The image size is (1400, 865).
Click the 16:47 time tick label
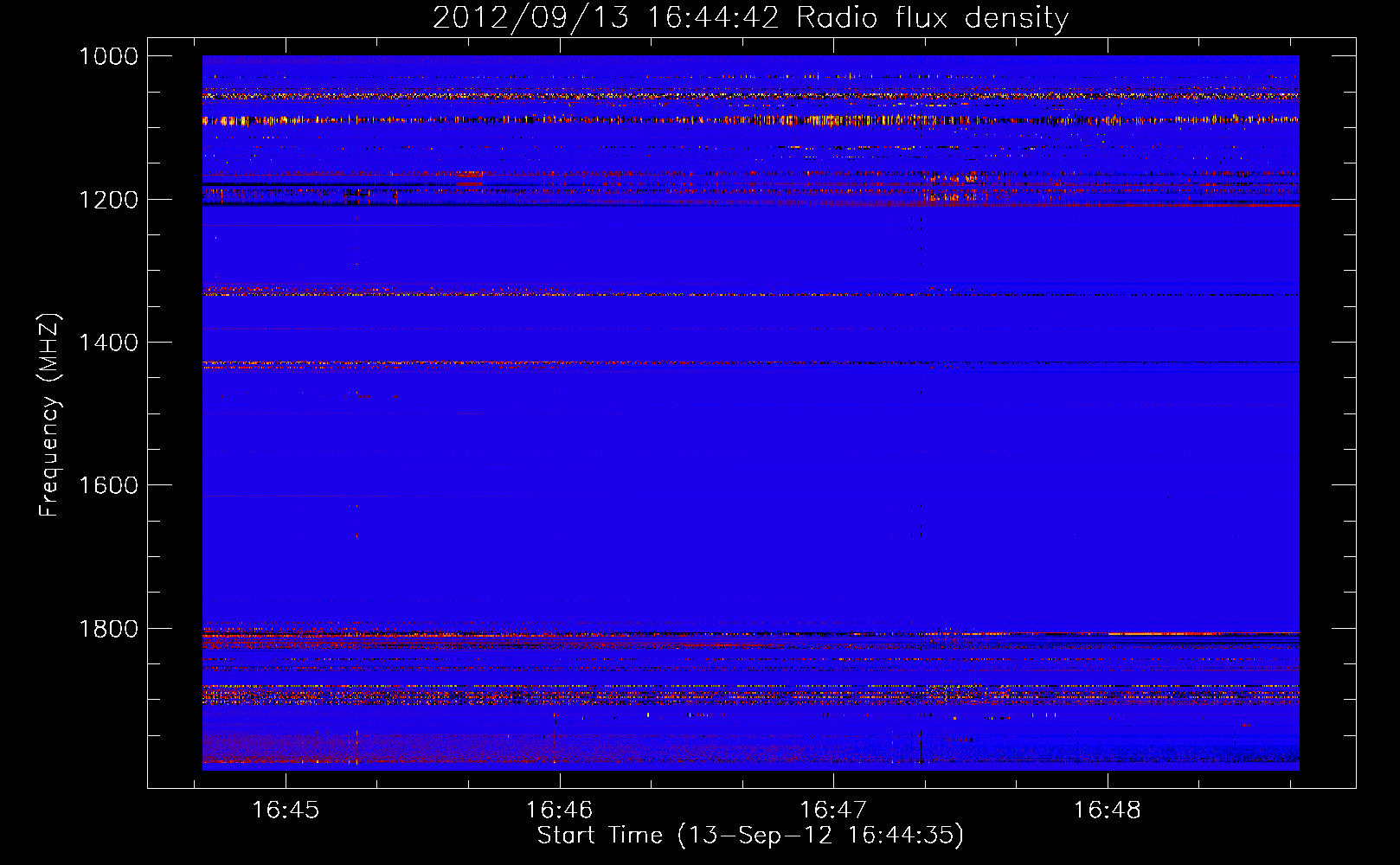point(833,810)
